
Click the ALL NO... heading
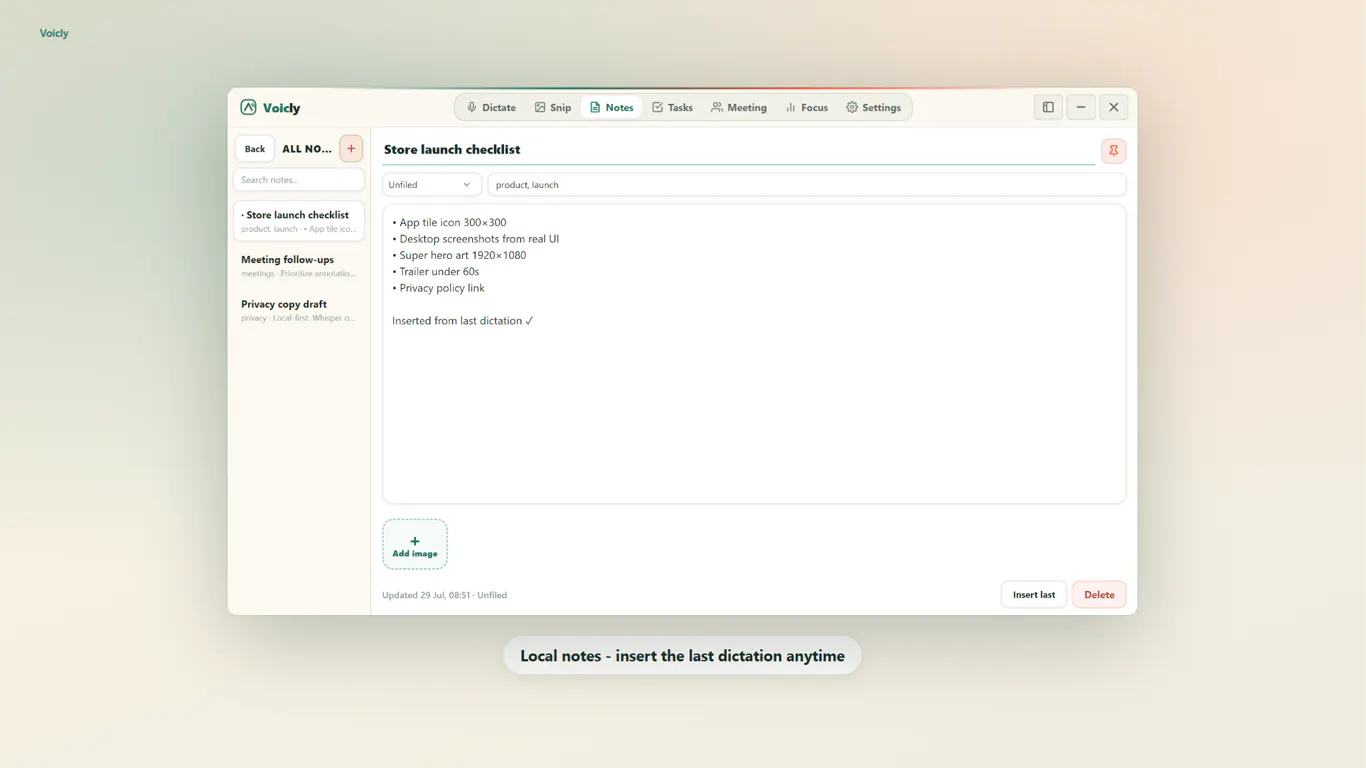click(307, 148)
